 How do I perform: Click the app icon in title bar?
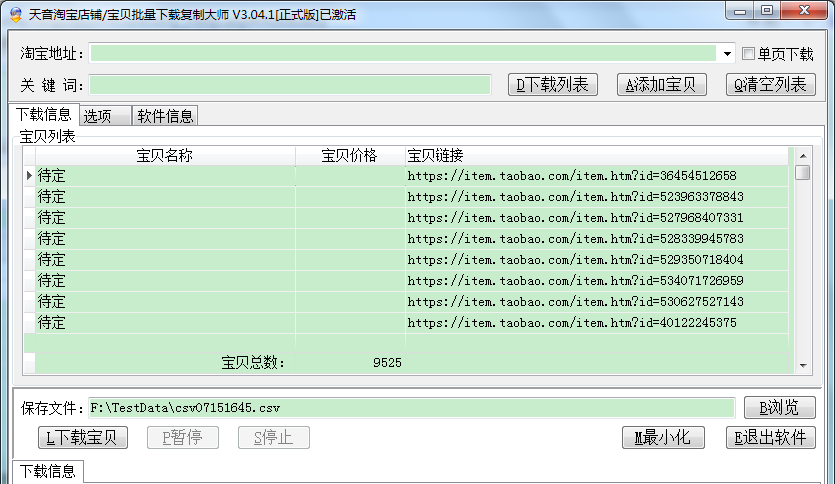point(15,14)
